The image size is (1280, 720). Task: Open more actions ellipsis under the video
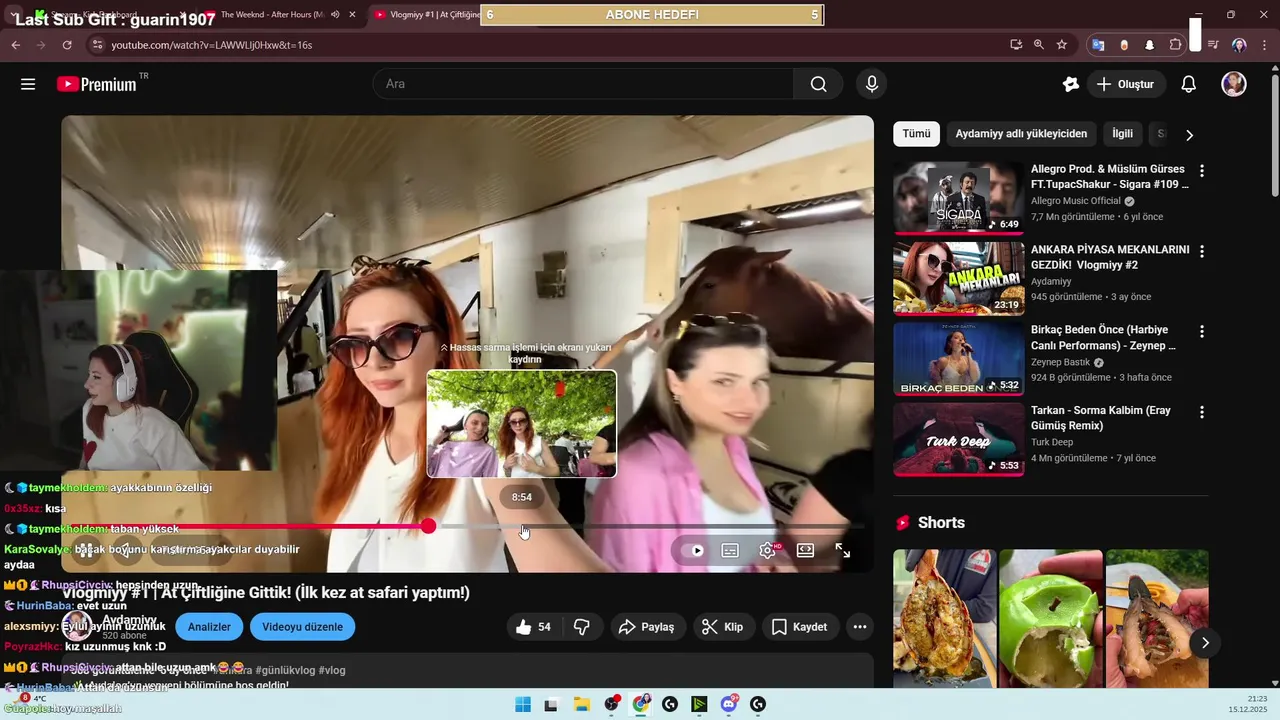pos(860,627)
